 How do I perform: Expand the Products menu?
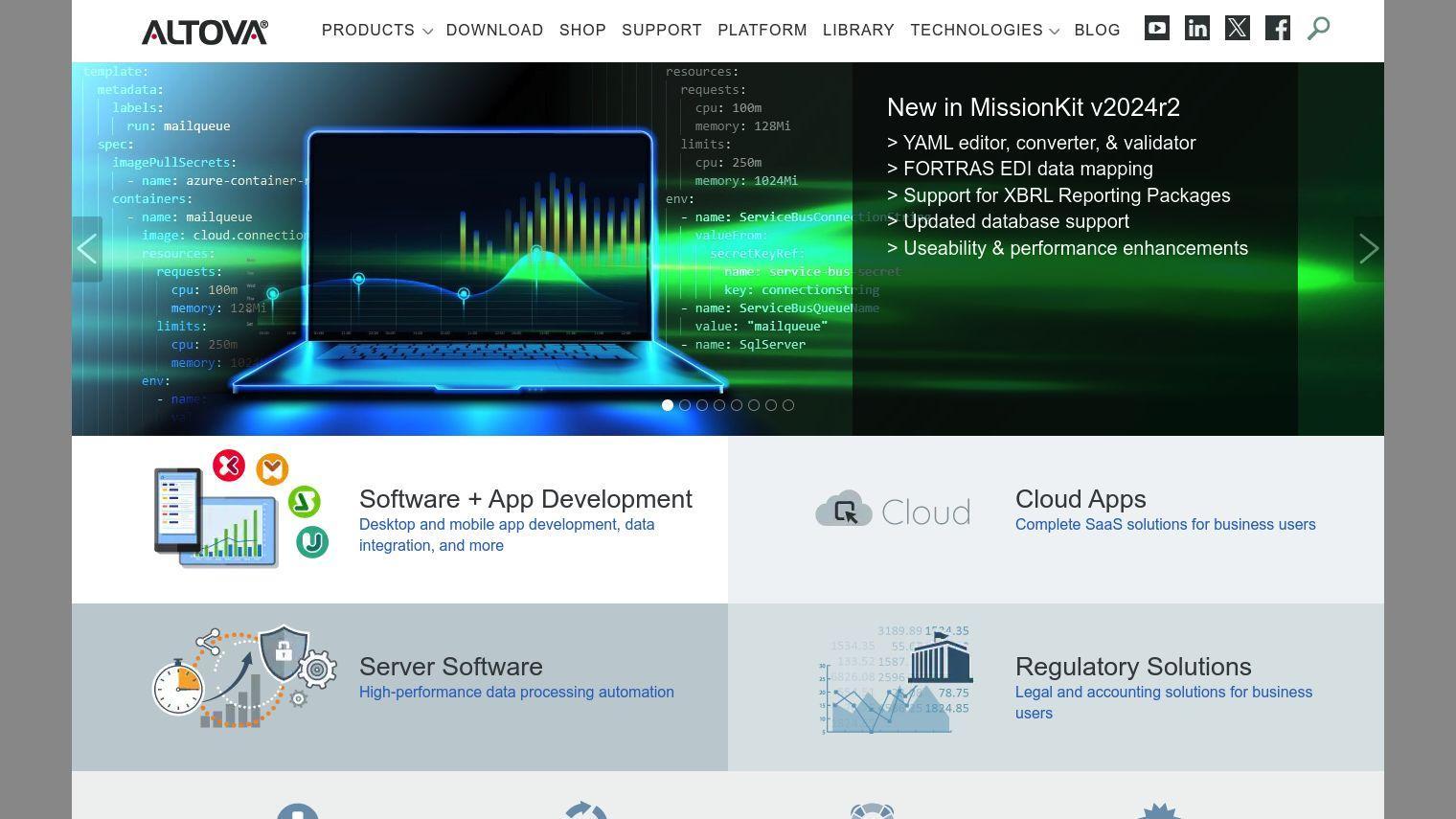coord(377,31)
